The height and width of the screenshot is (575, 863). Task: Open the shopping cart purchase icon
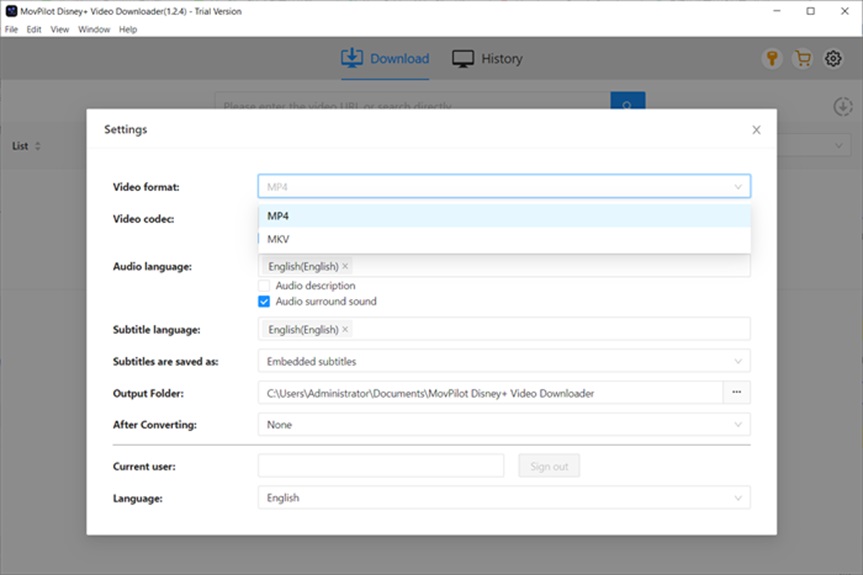pos(802,59)
